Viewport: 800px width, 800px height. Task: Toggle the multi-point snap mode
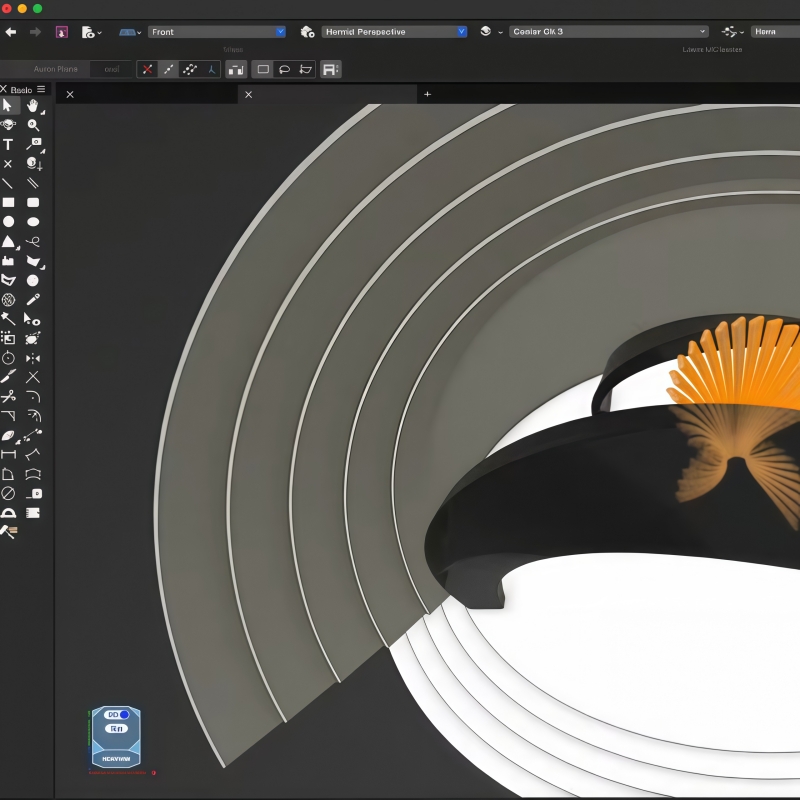(x=190, y=69)
